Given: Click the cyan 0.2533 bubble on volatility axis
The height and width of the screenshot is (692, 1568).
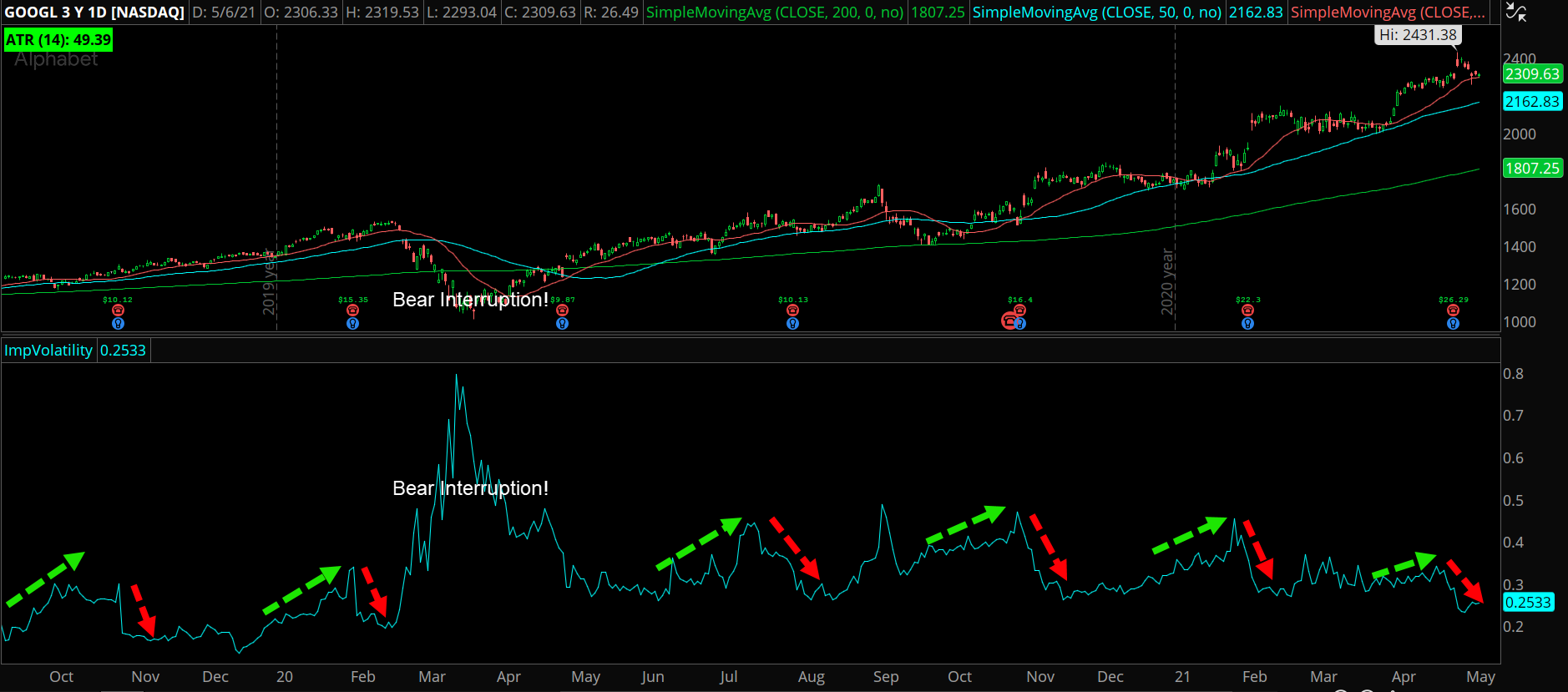Looking at the screenshot, I should (1528, 602).
